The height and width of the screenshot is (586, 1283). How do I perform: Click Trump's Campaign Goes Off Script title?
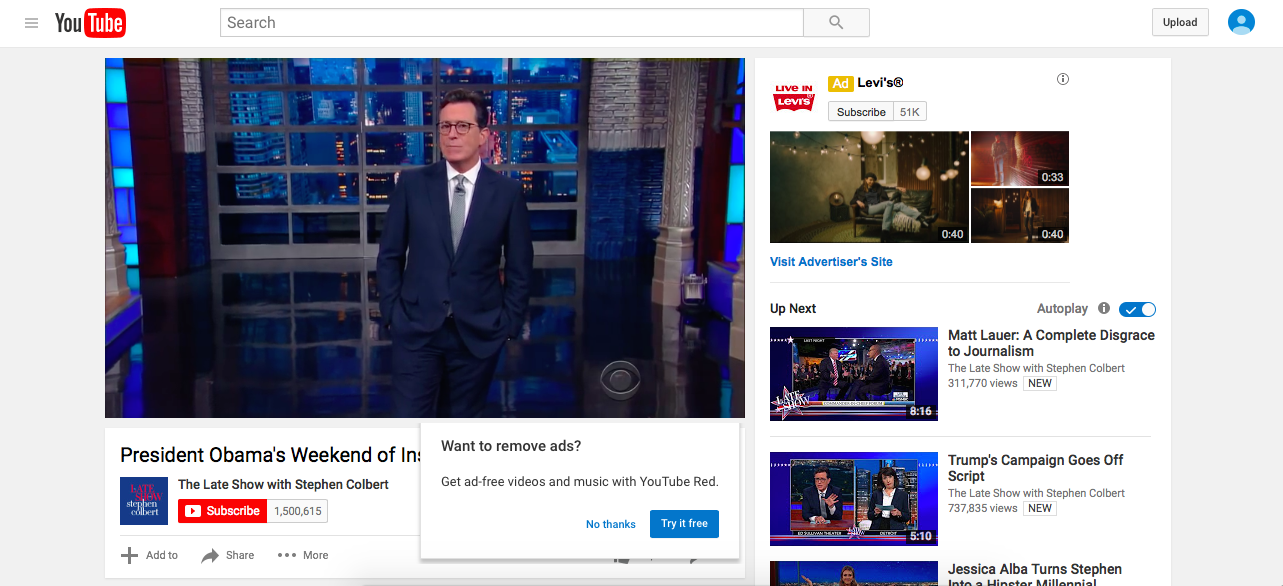tap(1035, 468)
